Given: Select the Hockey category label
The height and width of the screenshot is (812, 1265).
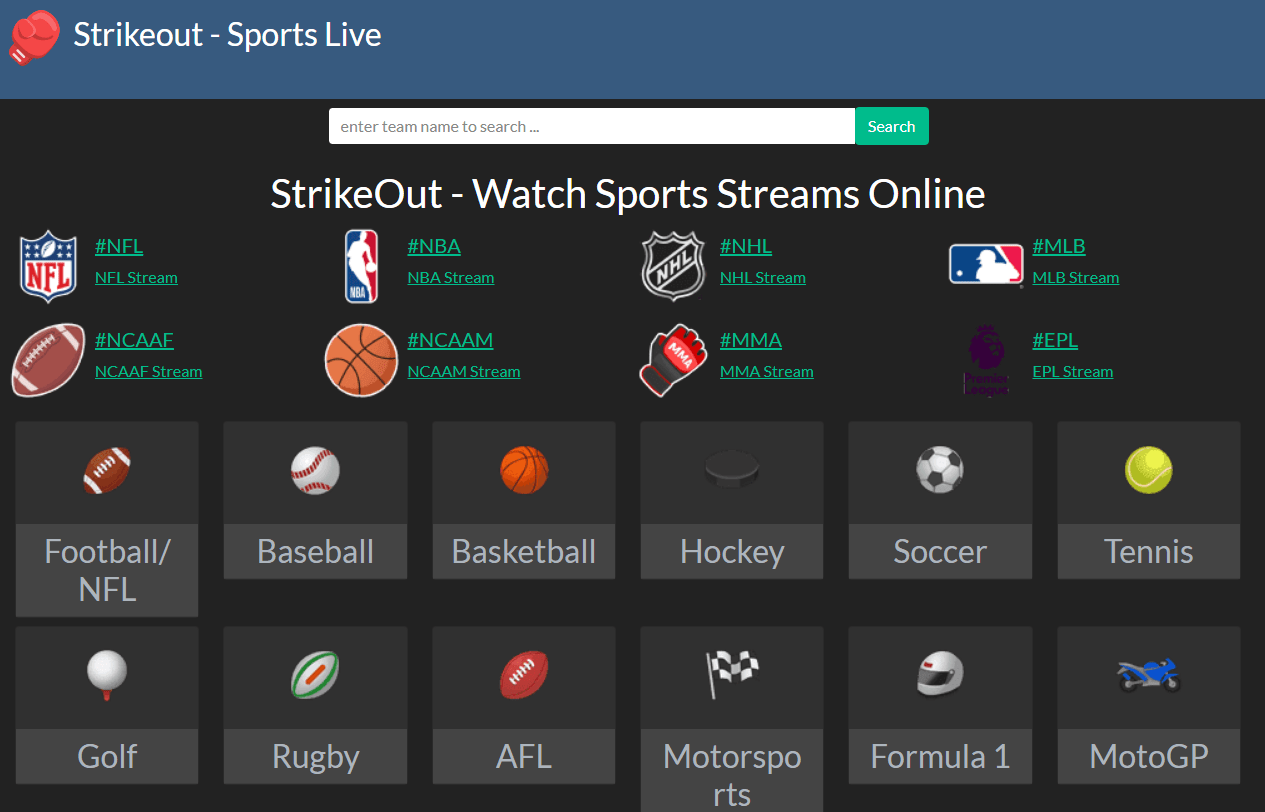Looking at the screenshot, I should tap(732, 551).
